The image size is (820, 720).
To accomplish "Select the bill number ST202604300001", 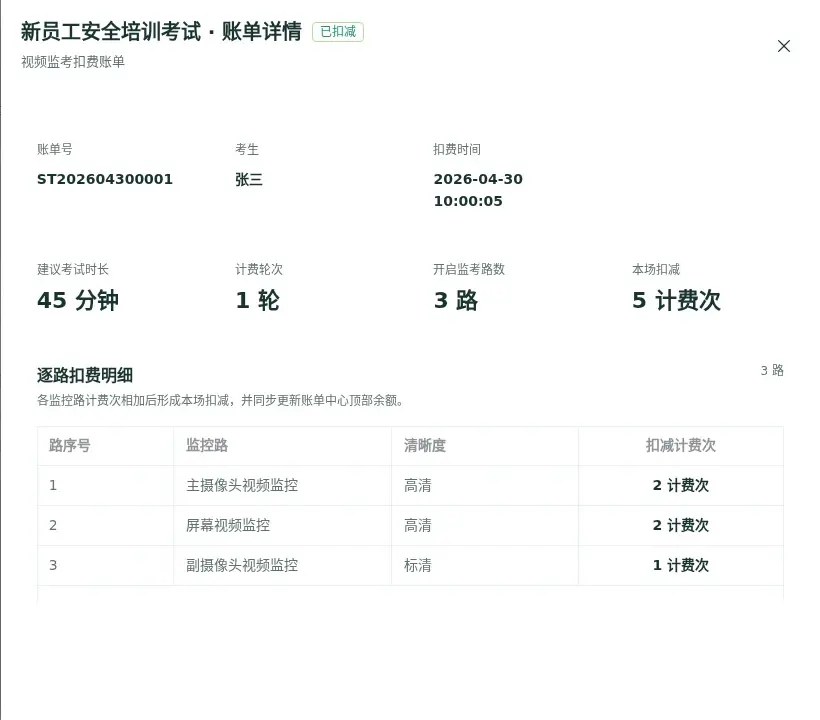I will (x=105, y=179).
